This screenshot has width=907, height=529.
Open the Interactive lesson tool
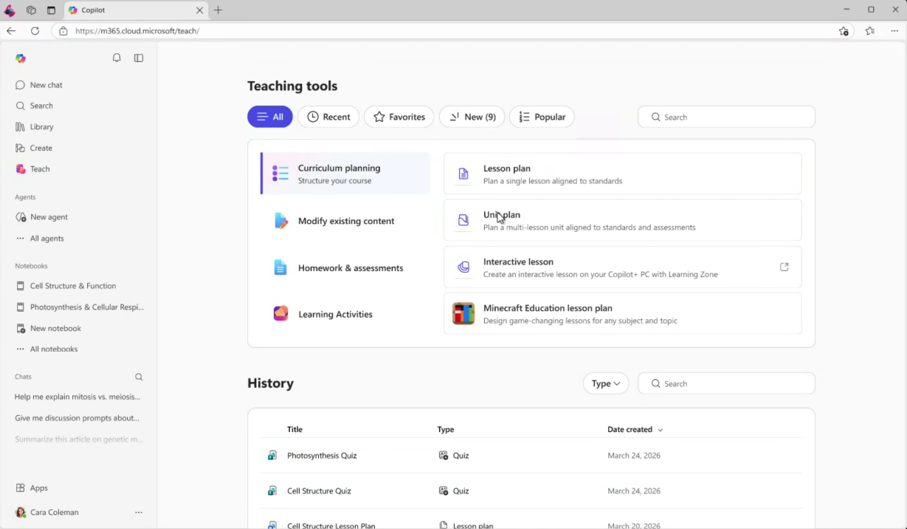[622, 267]
